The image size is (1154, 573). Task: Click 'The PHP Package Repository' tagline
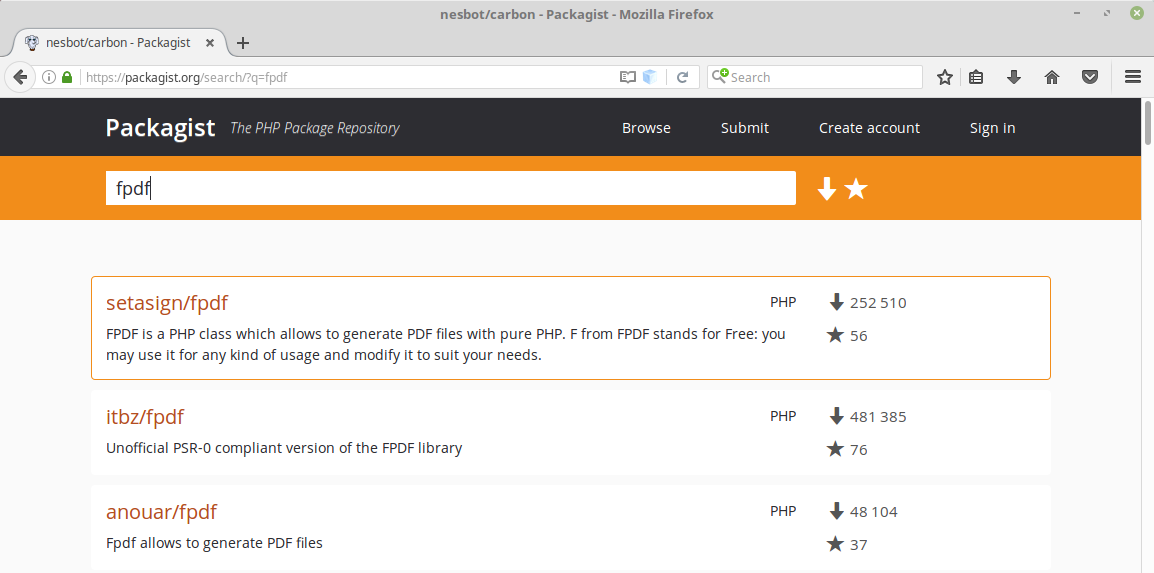(x=315, y=128)
